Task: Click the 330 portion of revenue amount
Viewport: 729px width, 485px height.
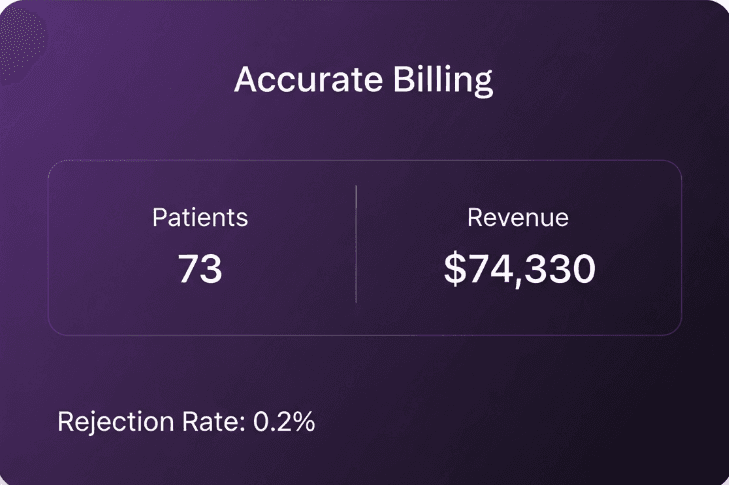Action: [x=562, y=269]
